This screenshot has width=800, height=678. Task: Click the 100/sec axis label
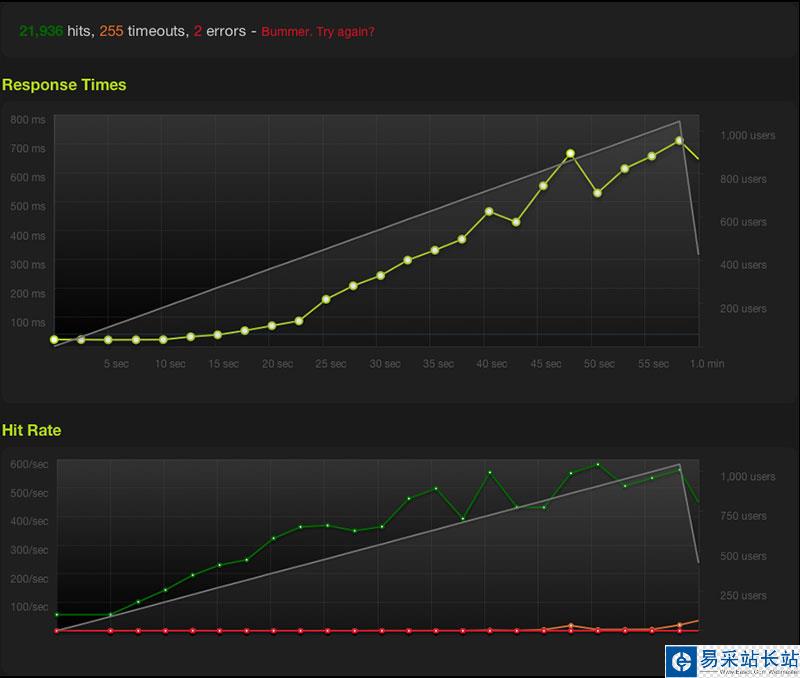pos(29,607)
